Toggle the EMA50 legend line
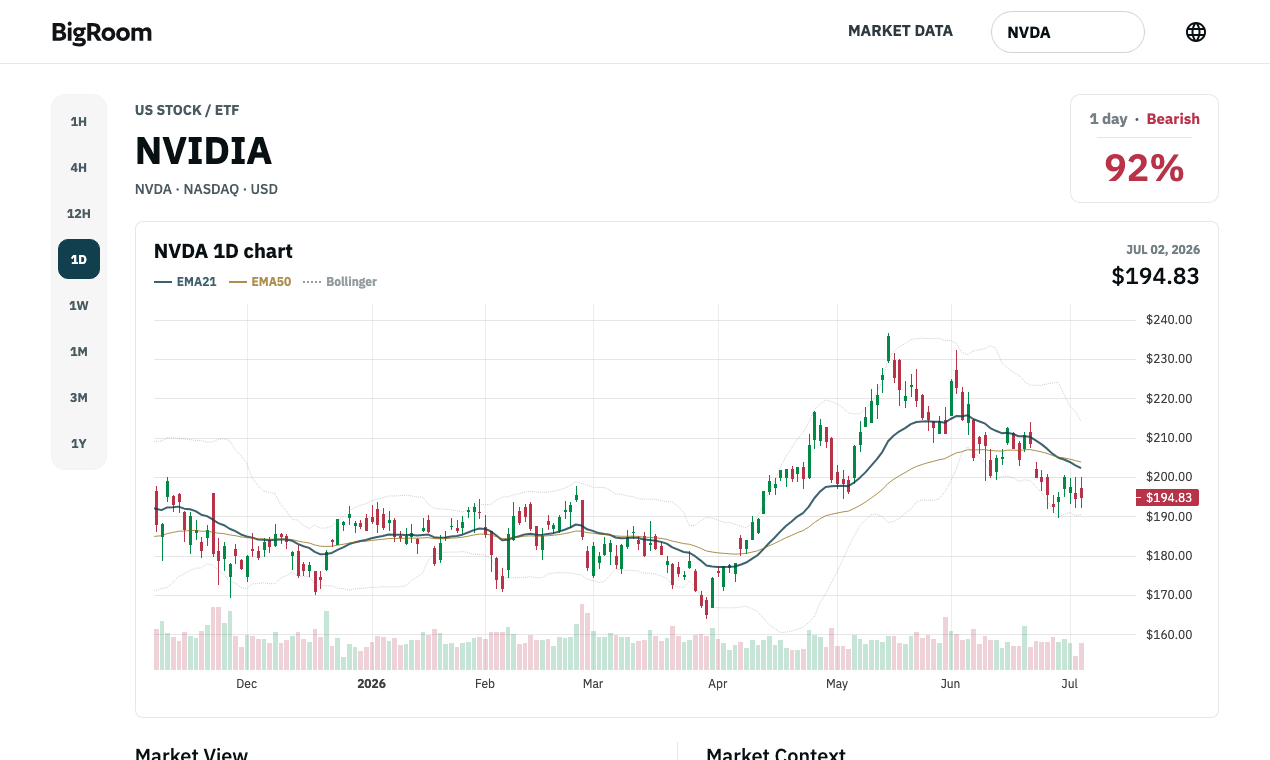The height and width of the screenshot is (760, 1270). 260,282
